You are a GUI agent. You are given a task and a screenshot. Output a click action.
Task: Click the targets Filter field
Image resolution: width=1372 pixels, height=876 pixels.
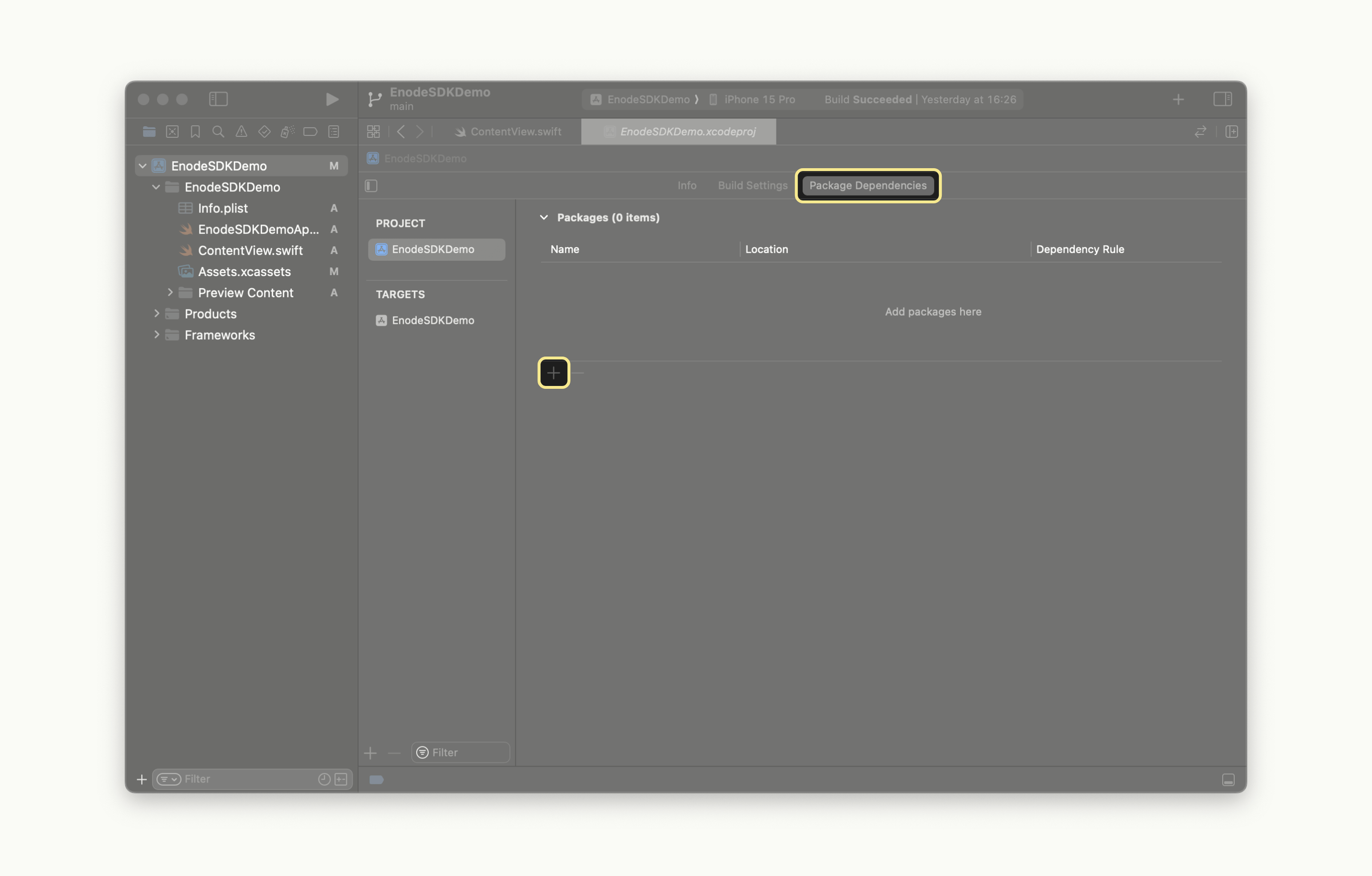[x=466, y=752]
